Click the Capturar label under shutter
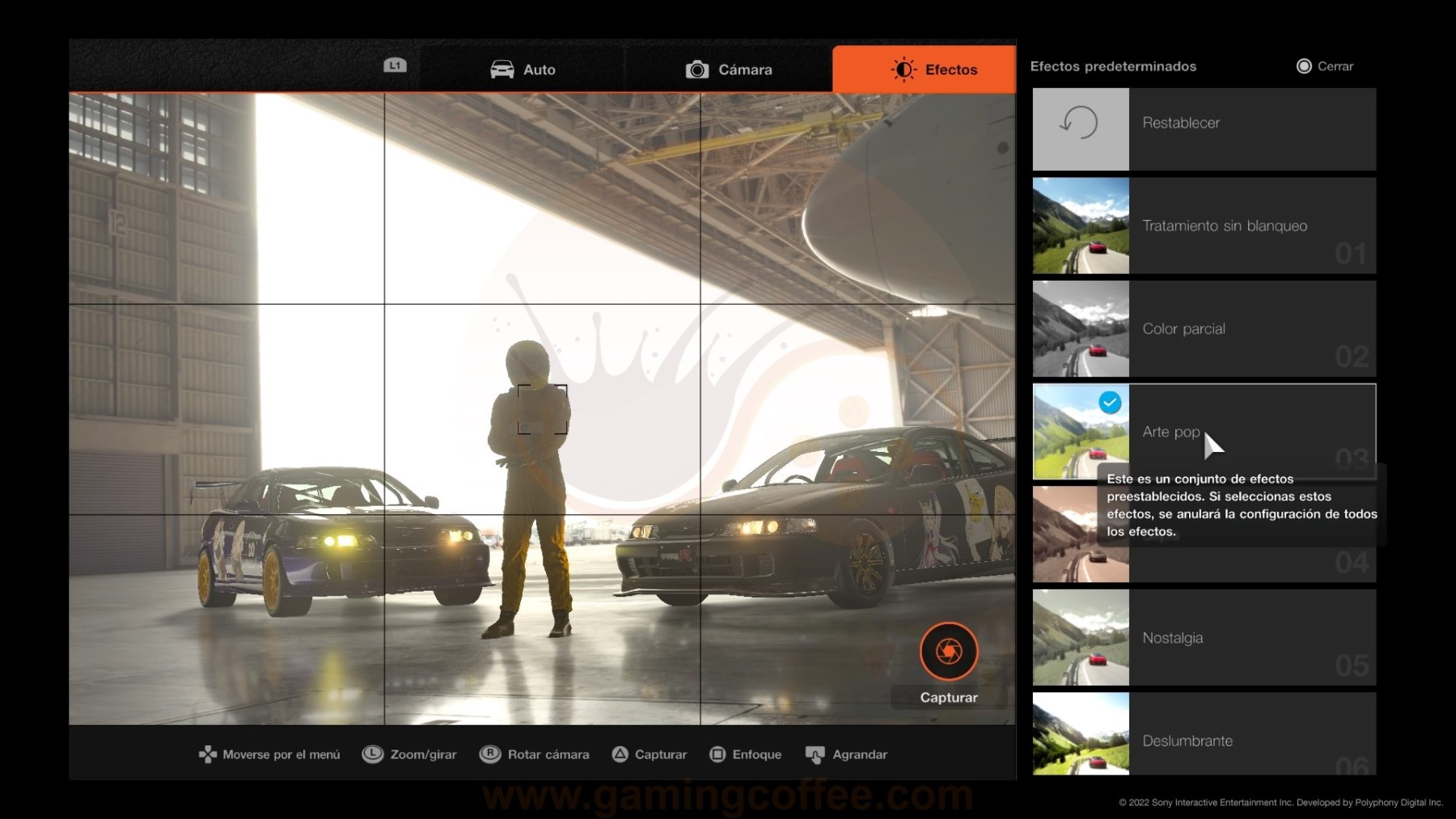Screen dimensions: 1456x819 point(949,698)
